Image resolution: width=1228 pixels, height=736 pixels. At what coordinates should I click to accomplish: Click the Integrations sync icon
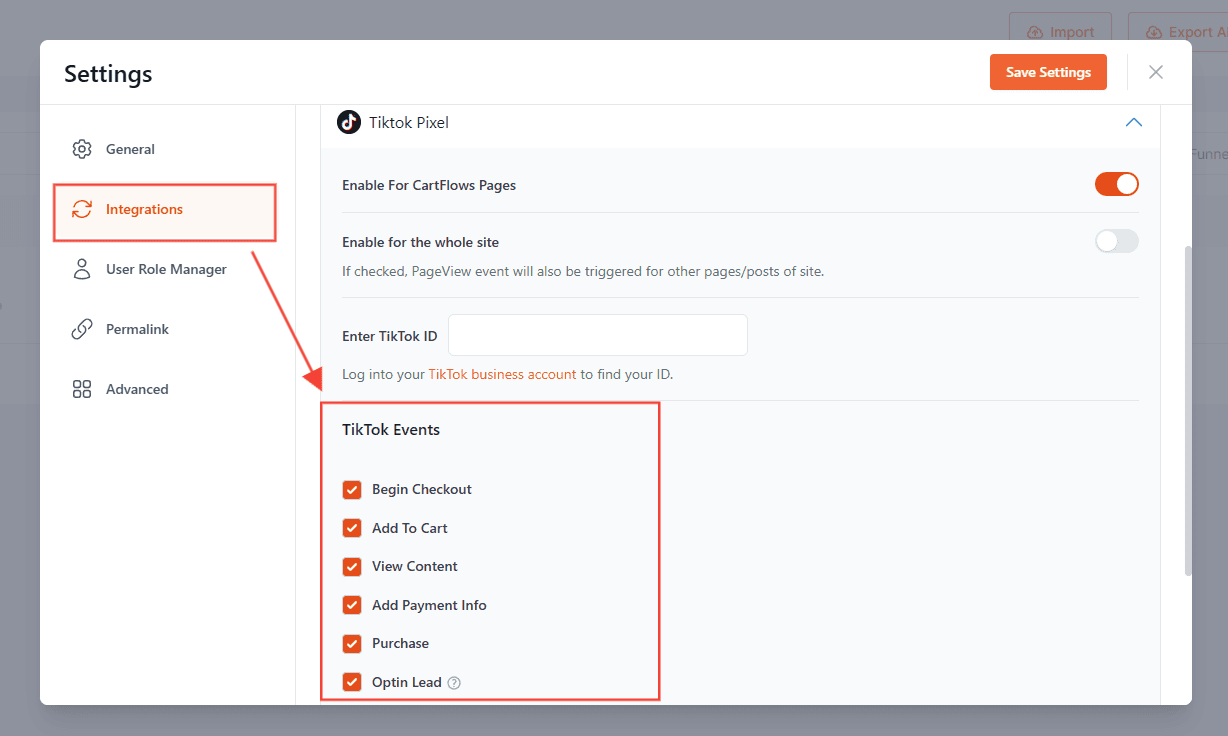coord(82,209)
